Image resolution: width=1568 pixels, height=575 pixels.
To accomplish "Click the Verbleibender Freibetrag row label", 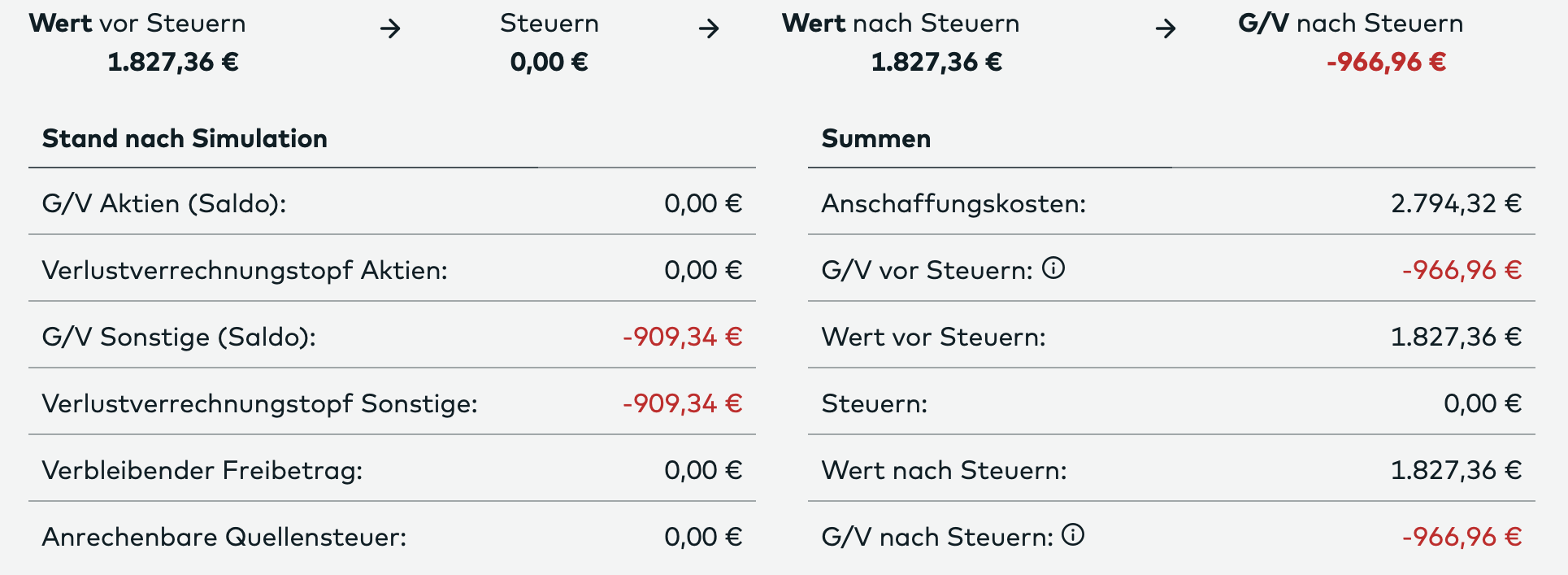I will [x=202, y=470].
